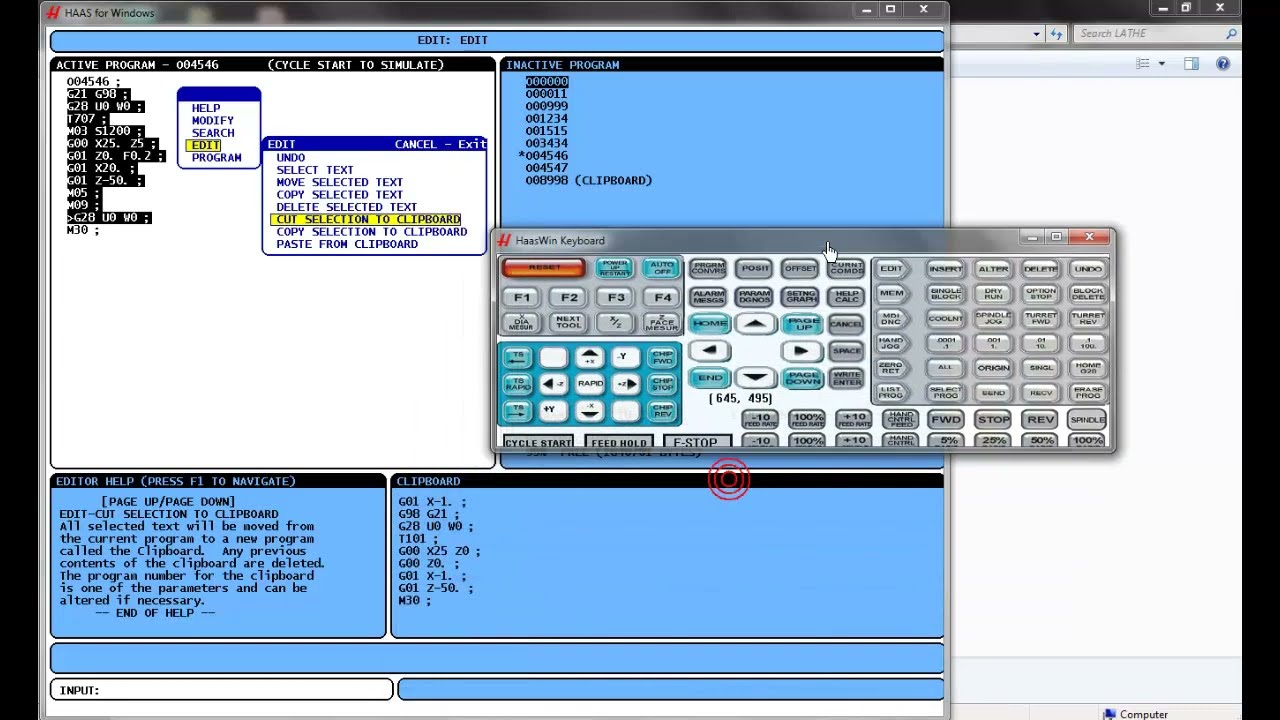Jog with the +Z right arrow key

pos(626,383)
